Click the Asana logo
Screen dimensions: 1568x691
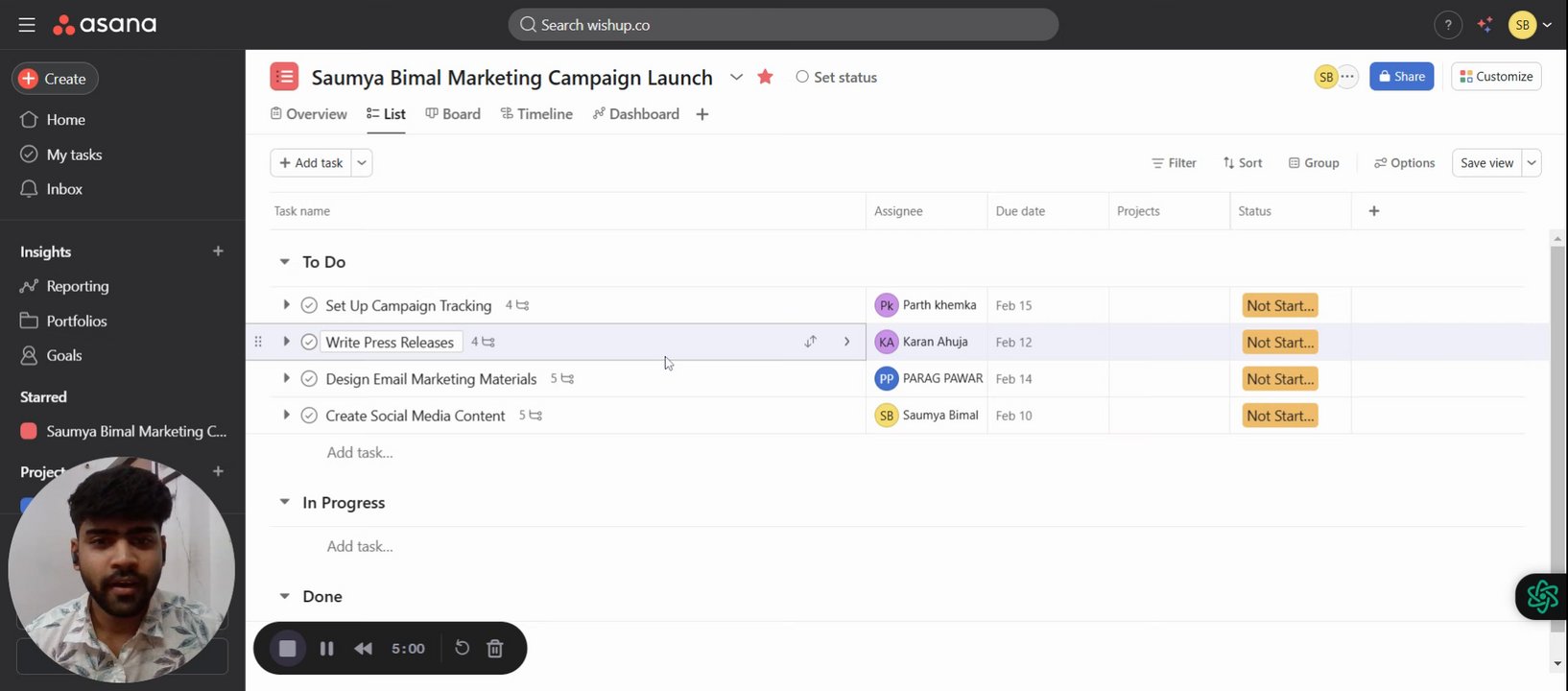pos(105,25)
